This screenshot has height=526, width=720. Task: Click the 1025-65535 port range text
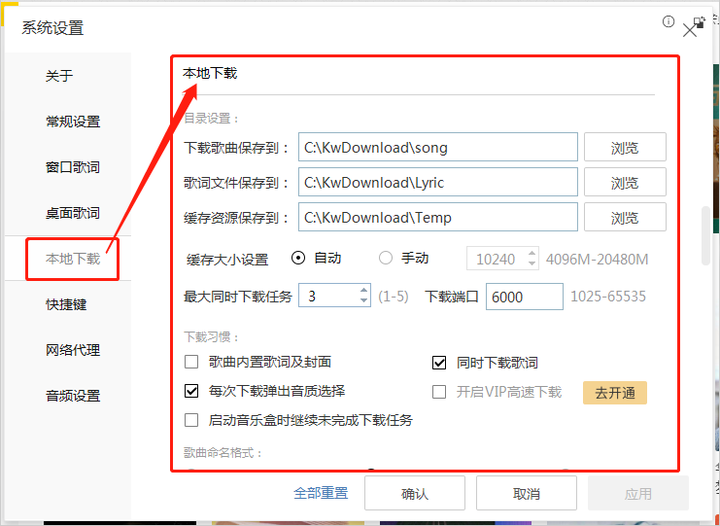[608, 297]
